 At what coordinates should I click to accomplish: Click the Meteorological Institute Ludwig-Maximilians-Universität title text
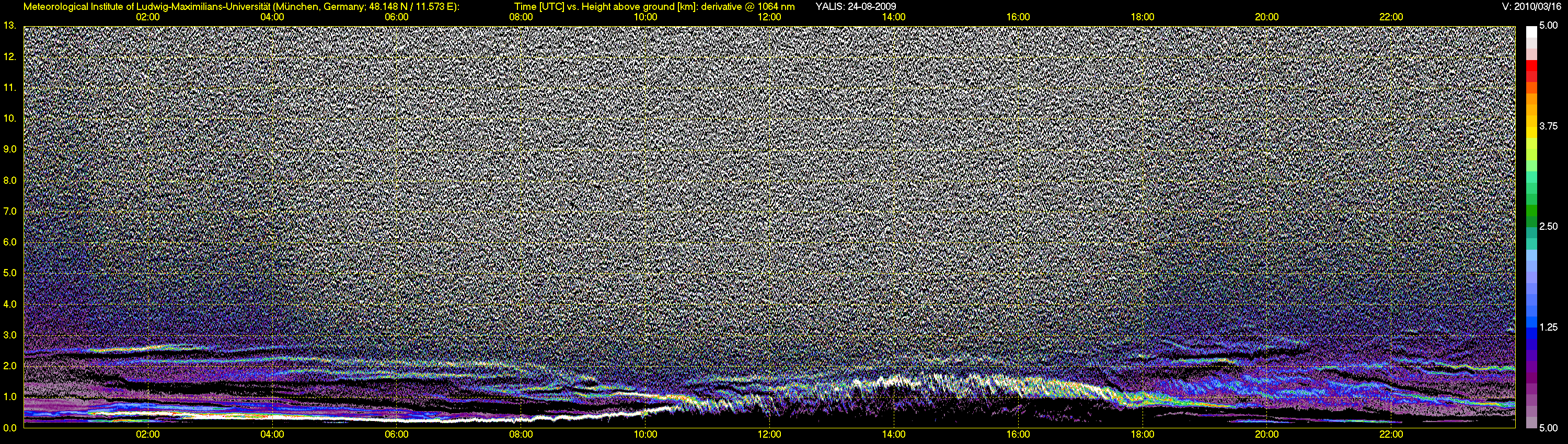click(x=241, y=7)
